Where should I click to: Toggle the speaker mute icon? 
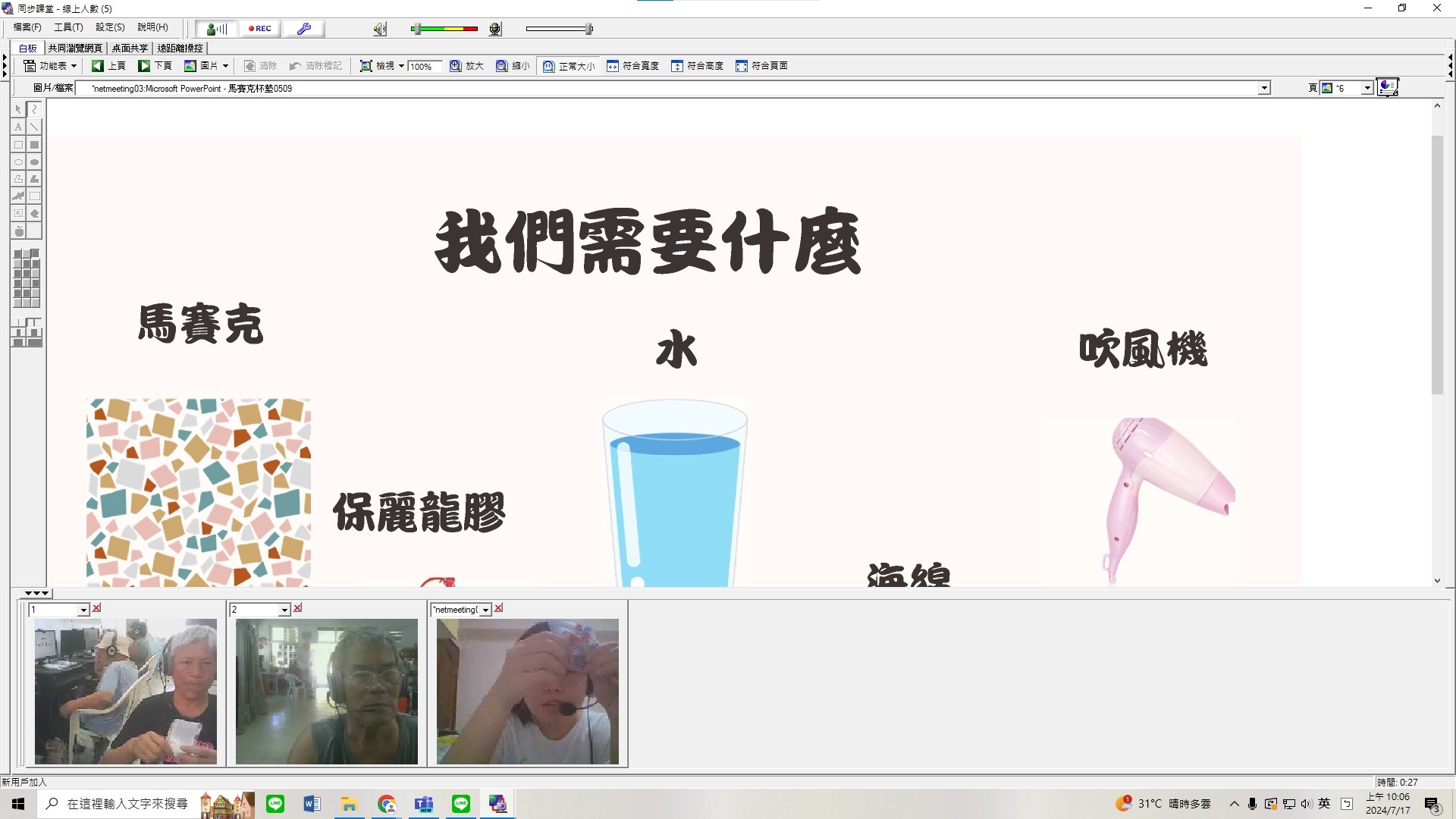(x=380, y=29)
